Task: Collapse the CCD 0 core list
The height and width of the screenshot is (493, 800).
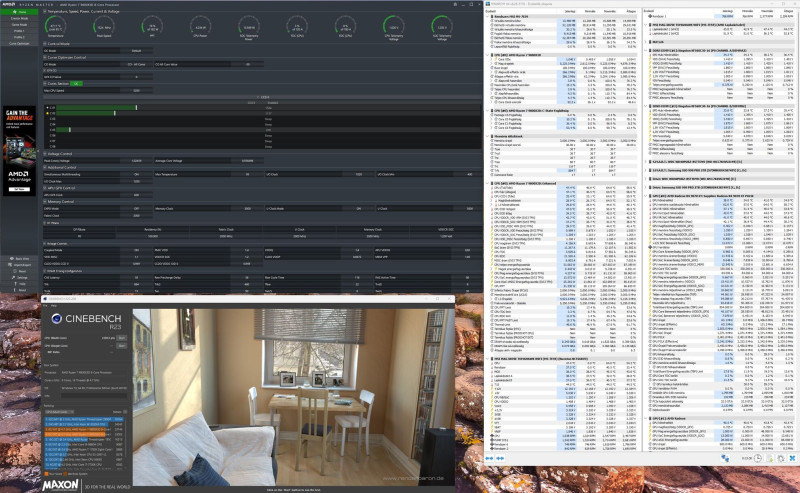Action: (258, 97)
